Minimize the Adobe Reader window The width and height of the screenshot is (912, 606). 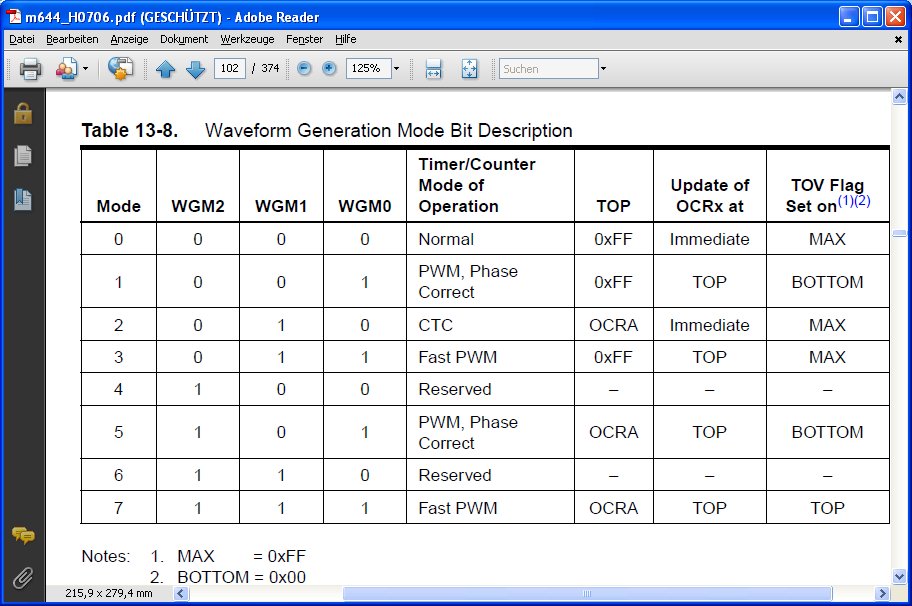coord(849,17)
